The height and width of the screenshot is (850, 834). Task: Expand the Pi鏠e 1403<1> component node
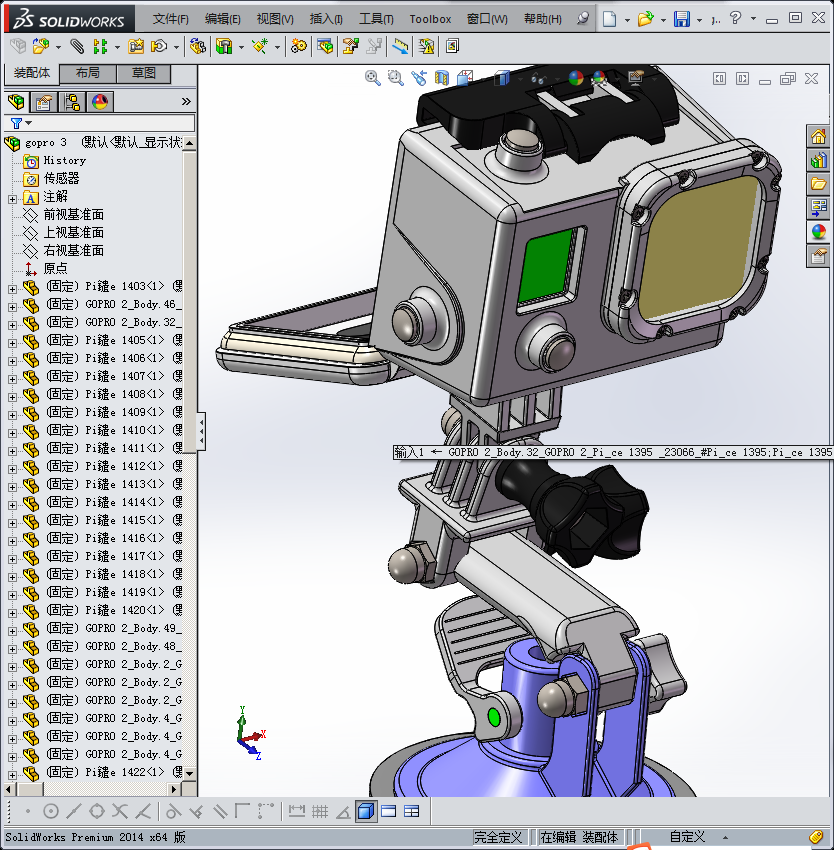[12, 288]
